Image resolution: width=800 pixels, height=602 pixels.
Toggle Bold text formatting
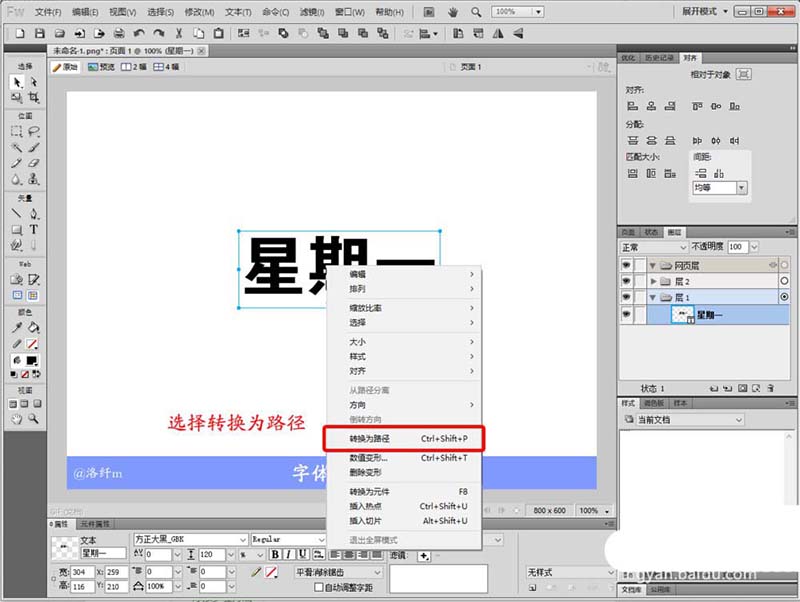tap(275, 555)
